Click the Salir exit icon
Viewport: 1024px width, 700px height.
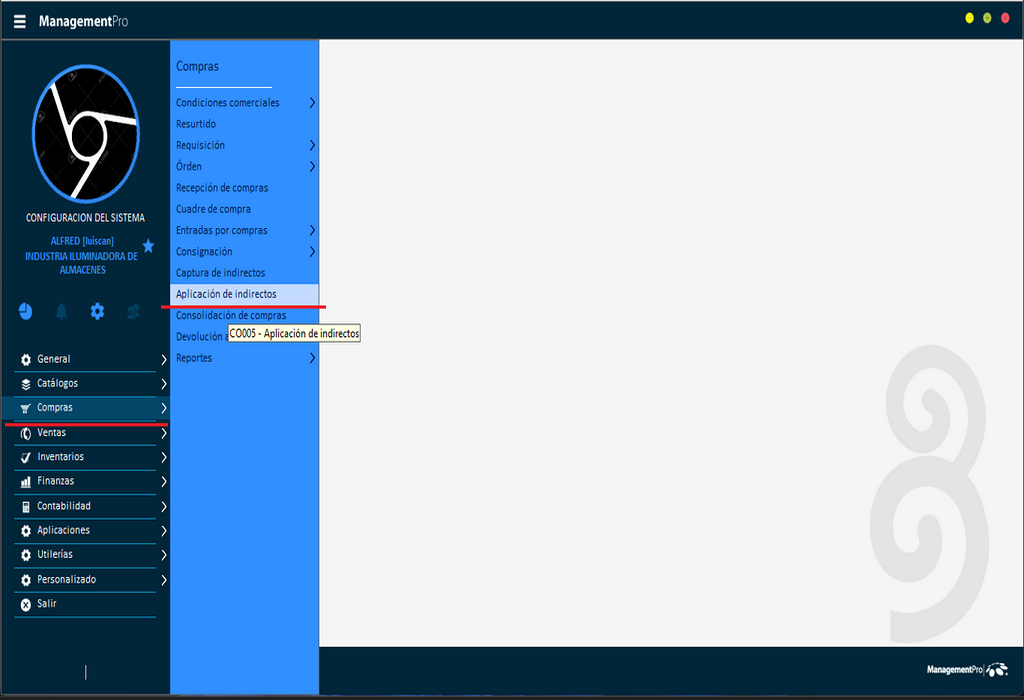(26, 604)
